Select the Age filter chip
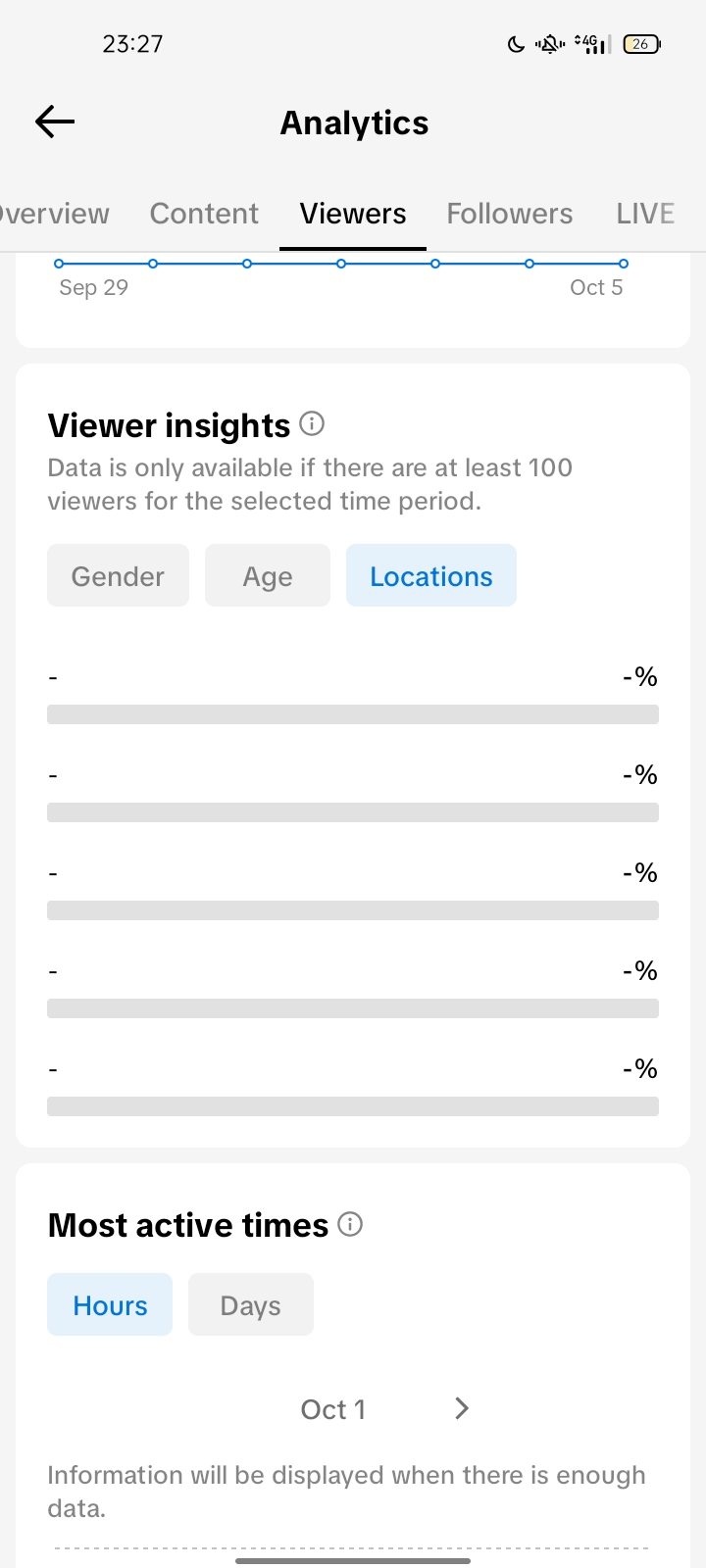Image resolution: width=706 pixels, height=1568 pixels. pos(268,575)
